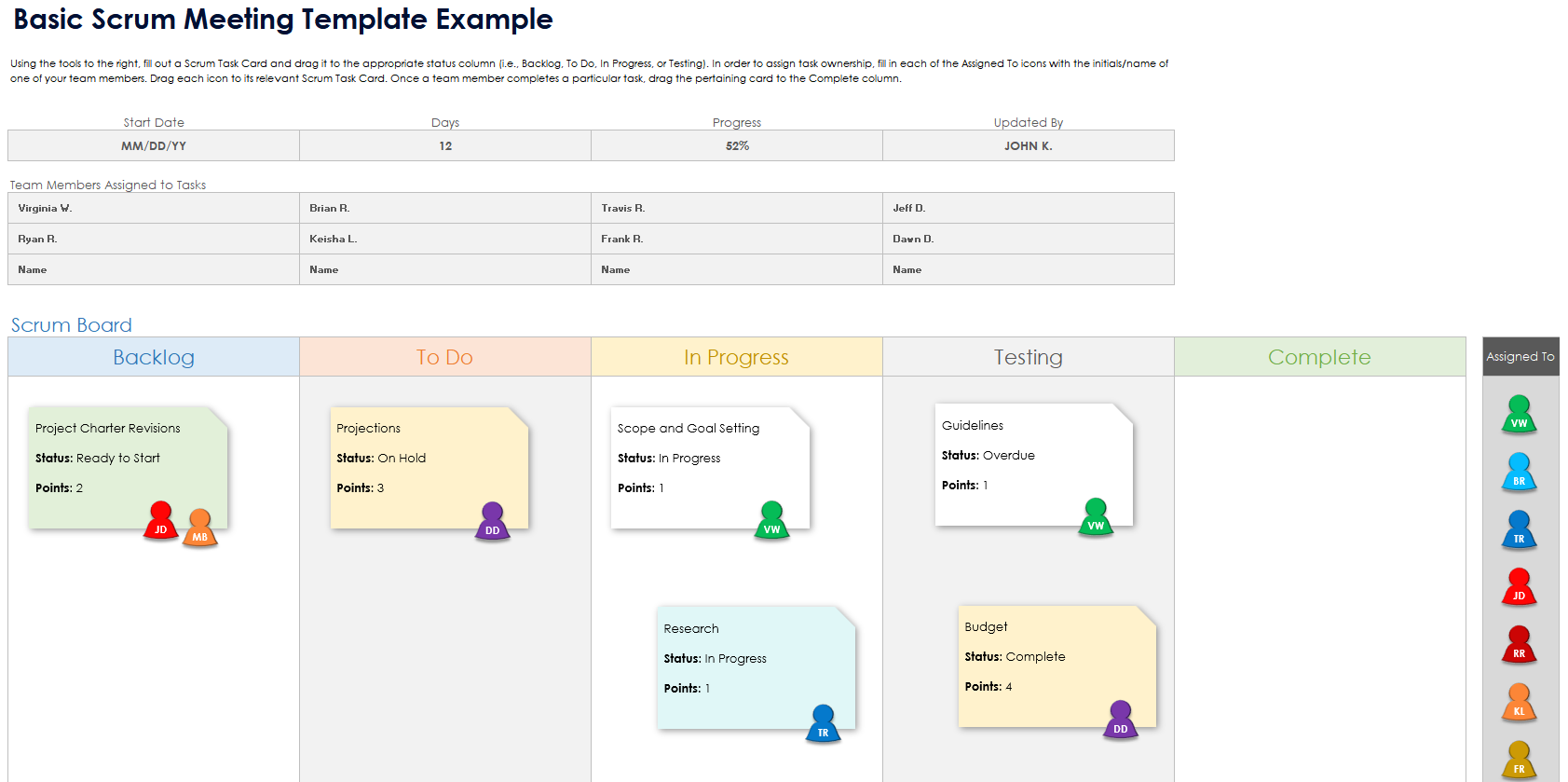This screenshot has width=1568, height=782.
Task: Select the Complete column header
Action: click(x=1319, y=357)
